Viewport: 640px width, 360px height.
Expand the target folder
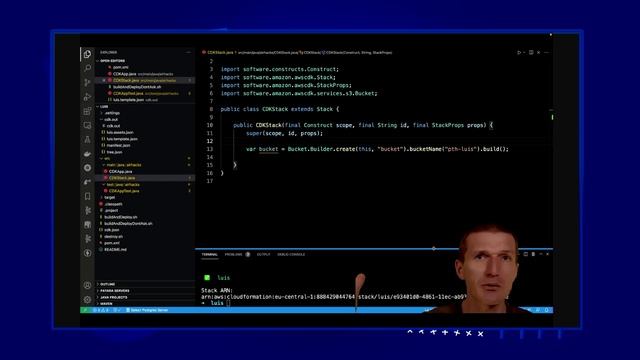click(x=108, y=198)
